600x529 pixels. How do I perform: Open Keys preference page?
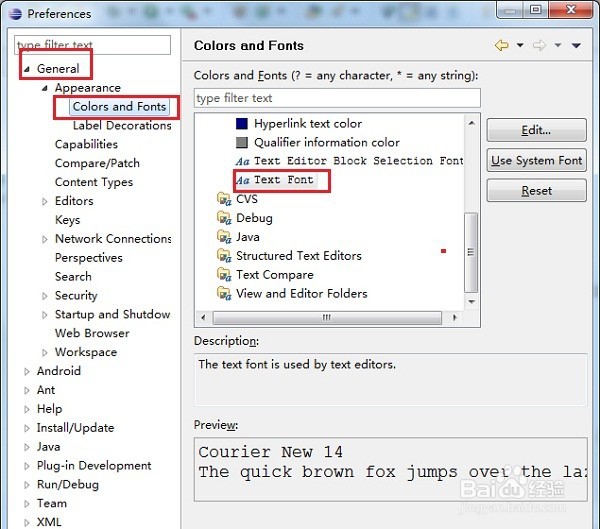click(x=67, y=220)
